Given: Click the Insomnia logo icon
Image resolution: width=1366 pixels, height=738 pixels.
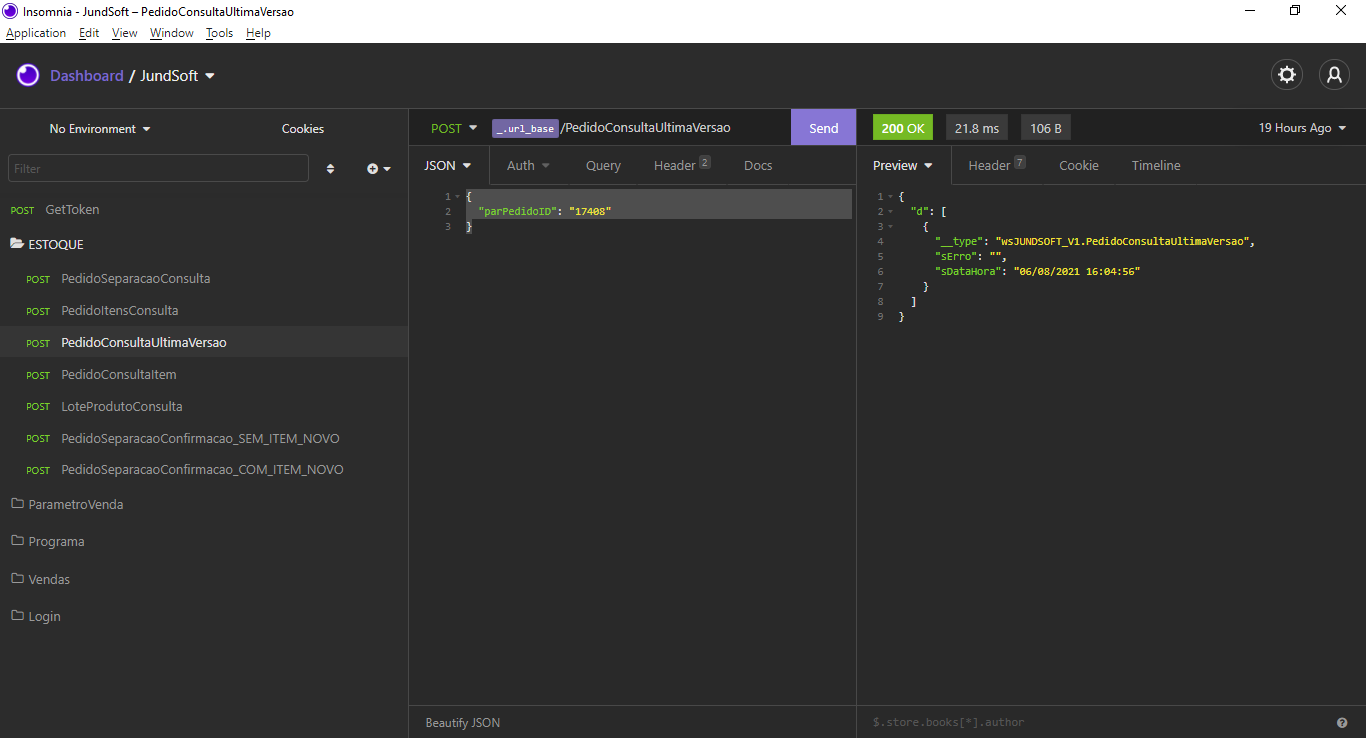Looking at the screenshot, I should tap(28, 76).
